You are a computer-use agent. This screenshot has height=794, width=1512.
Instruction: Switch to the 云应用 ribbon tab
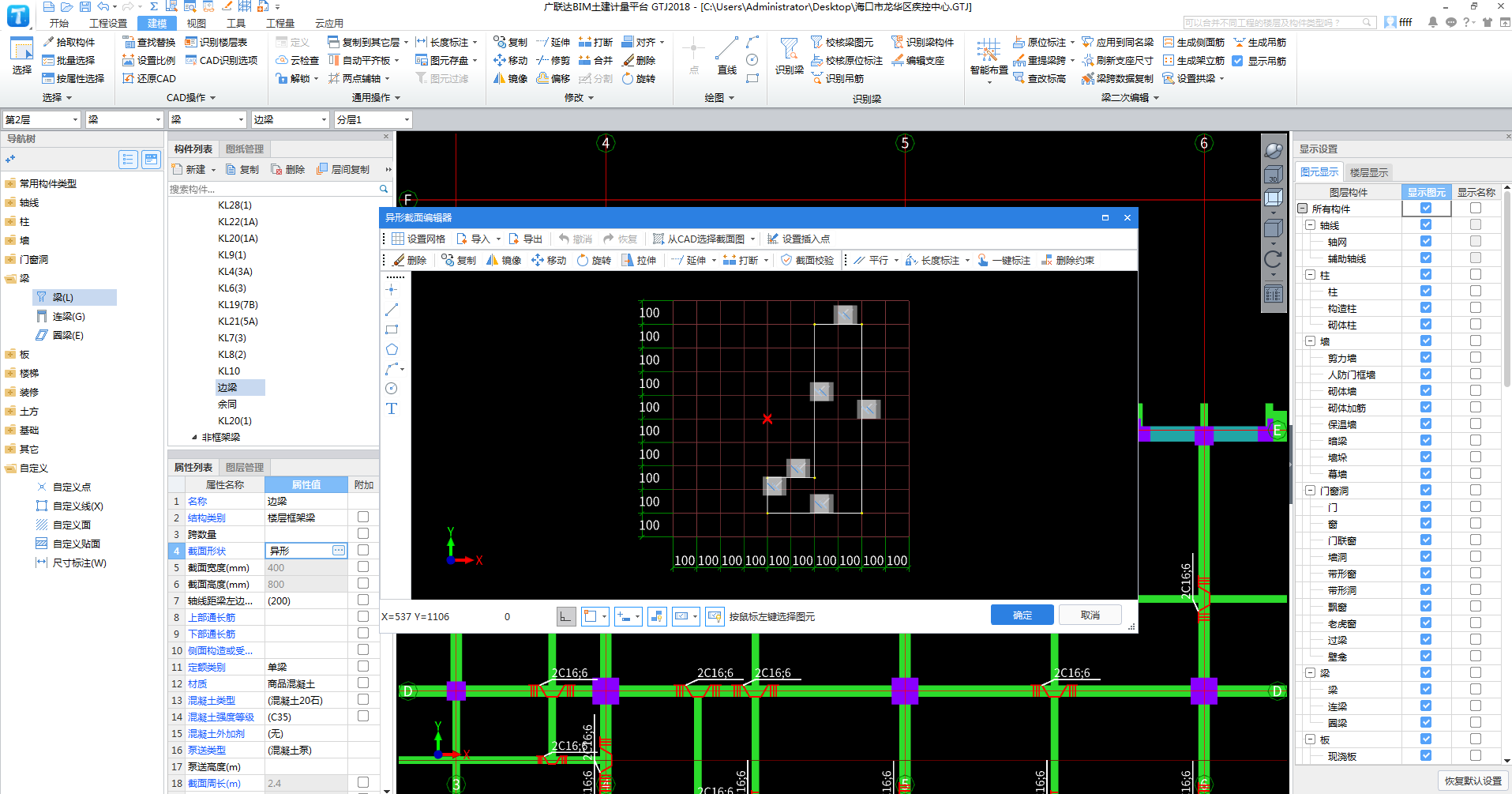click(329, 23)
